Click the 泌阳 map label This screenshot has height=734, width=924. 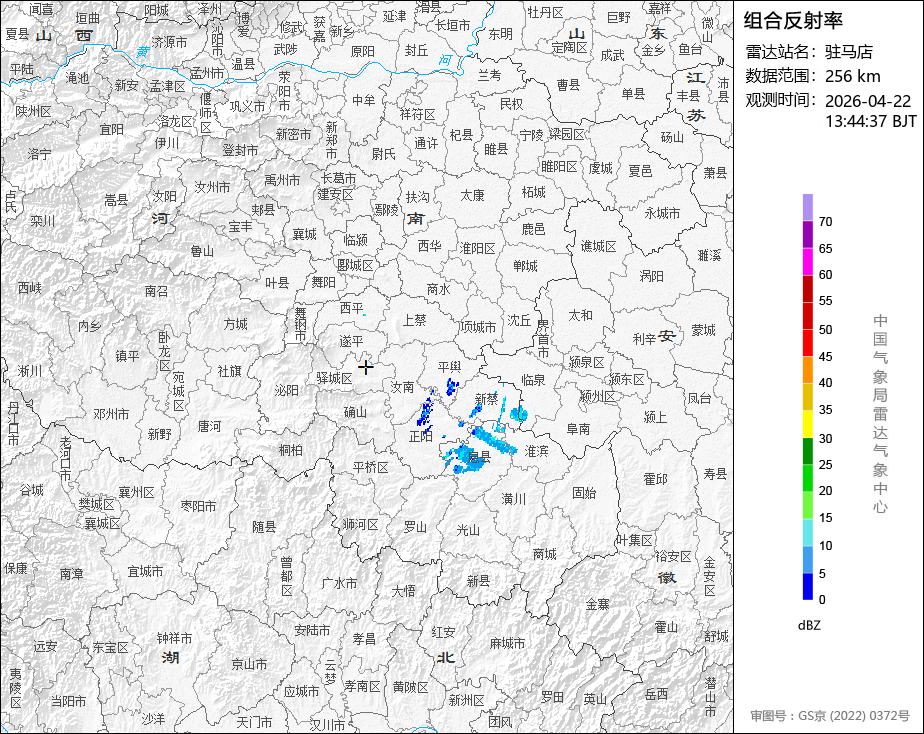pos(286,390)
